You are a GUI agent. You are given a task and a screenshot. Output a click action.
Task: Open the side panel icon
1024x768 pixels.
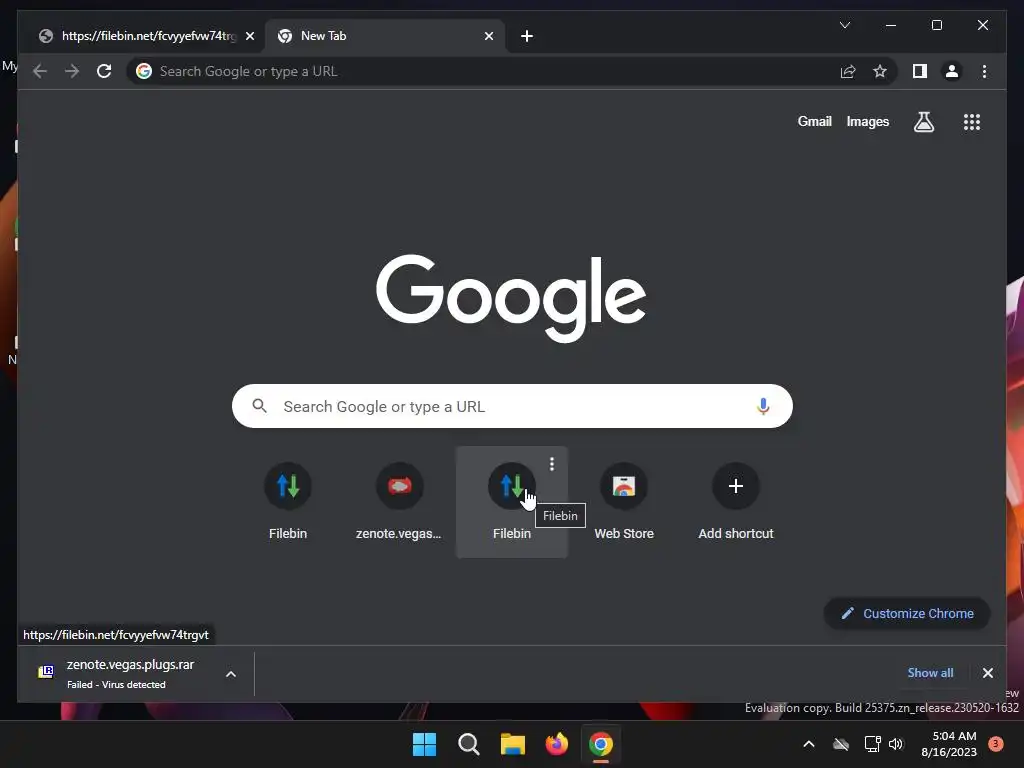click(920, 71)
